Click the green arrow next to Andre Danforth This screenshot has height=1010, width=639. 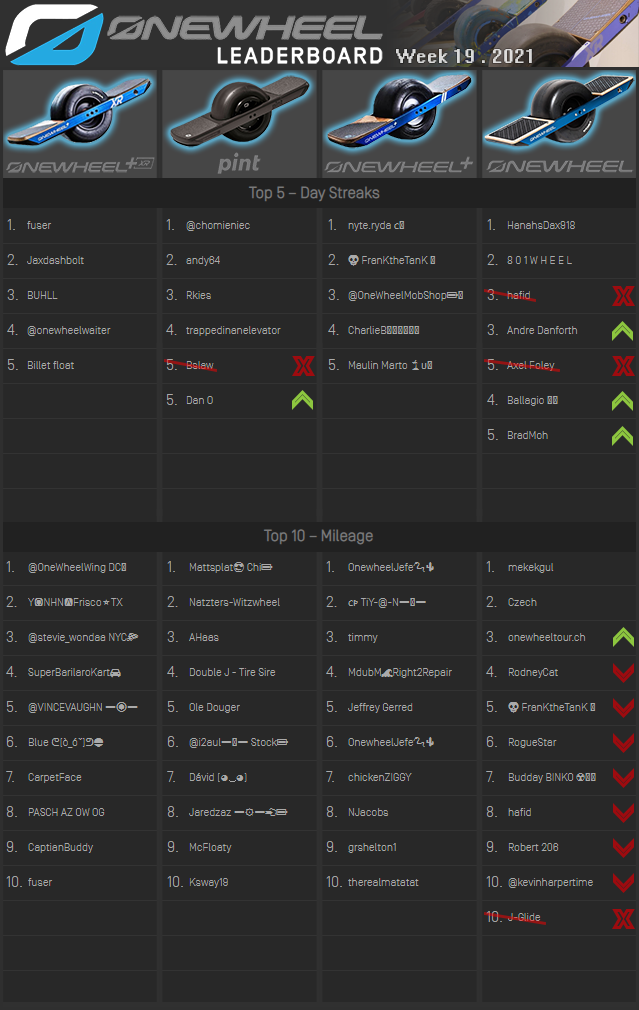point(622,330)
